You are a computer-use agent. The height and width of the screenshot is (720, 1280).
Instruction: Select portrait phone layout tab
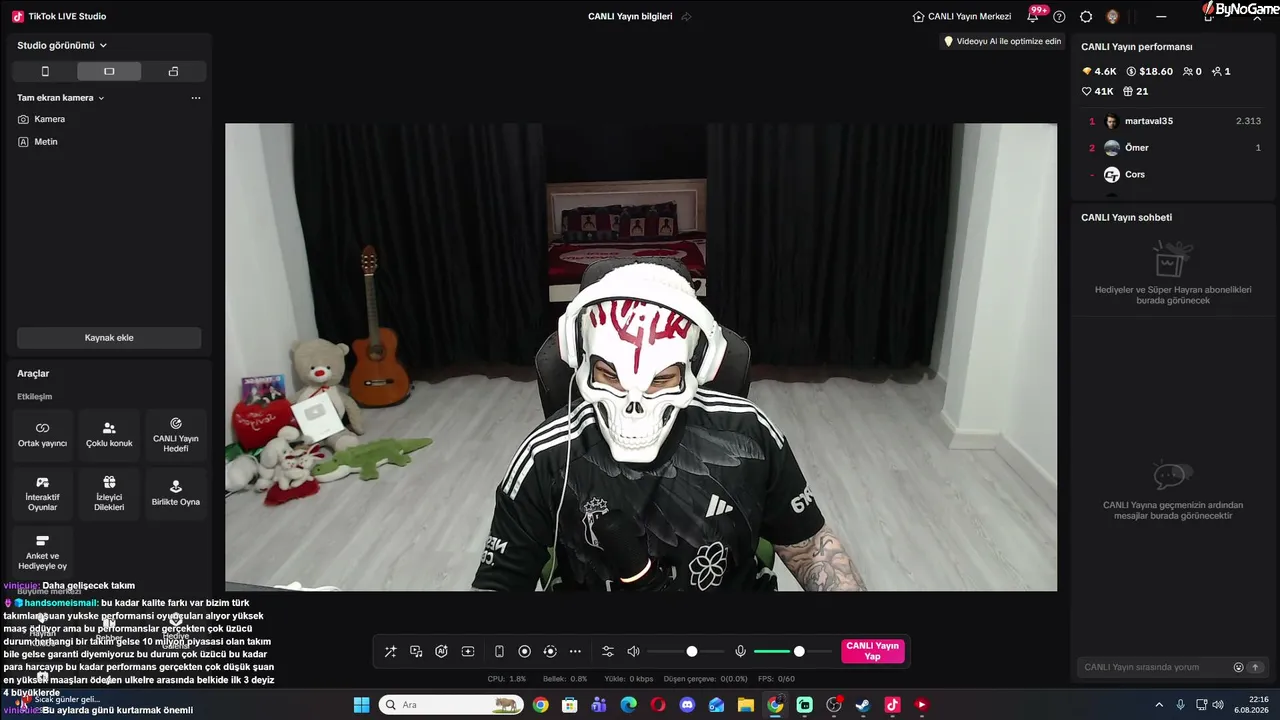(x=45, y=71)
